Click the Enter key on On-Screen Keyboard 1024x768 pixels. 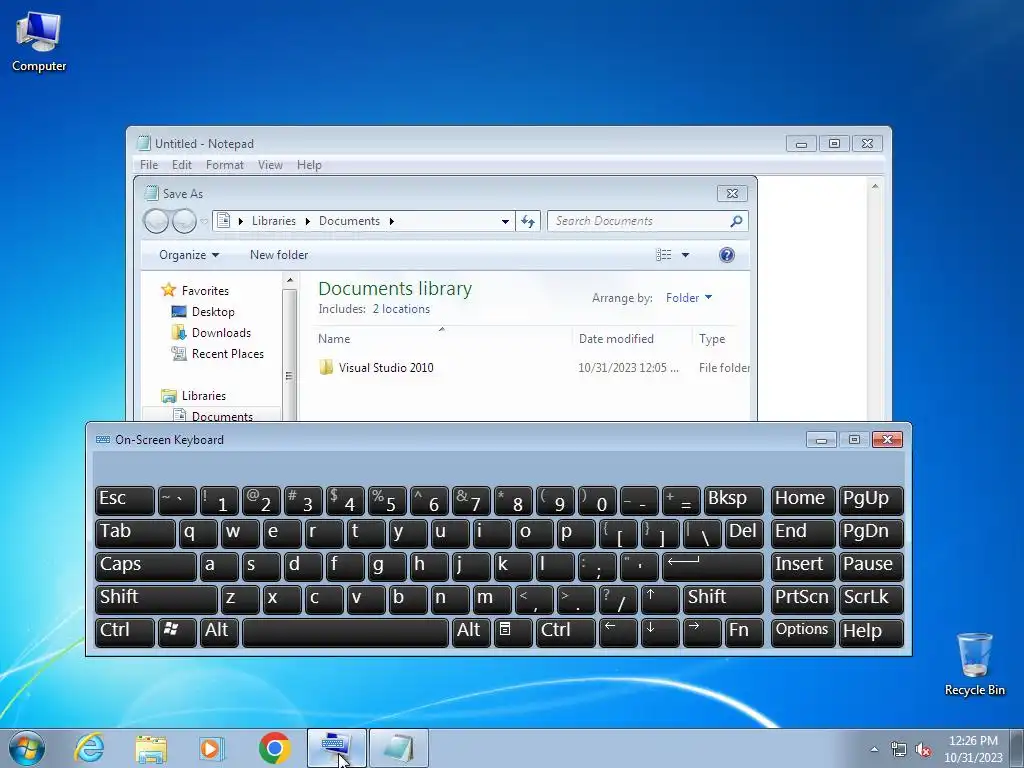click(712, 566)
